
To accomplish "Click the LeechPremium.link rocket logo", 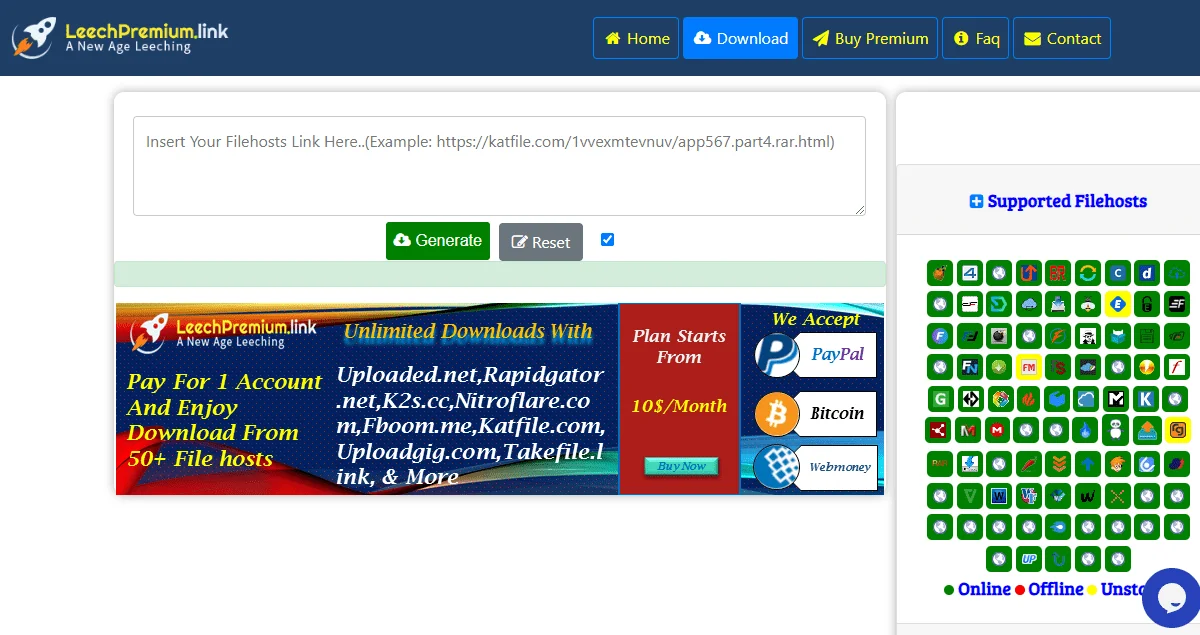I will point(121,38).
